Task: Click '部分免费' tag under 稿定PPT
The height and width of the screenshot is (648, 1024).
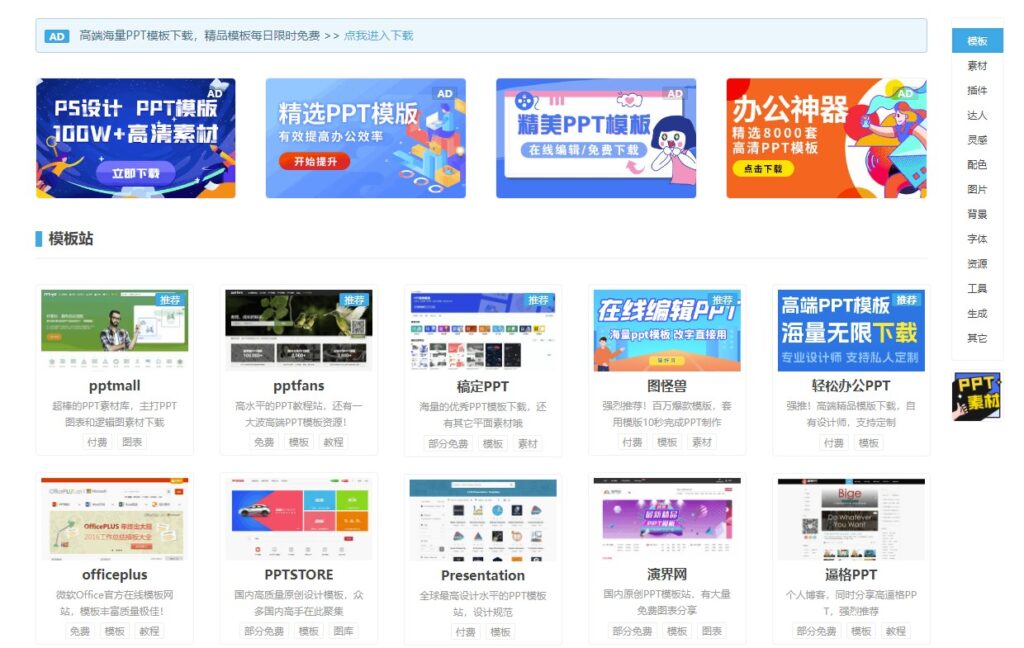Action: (448, 444)
